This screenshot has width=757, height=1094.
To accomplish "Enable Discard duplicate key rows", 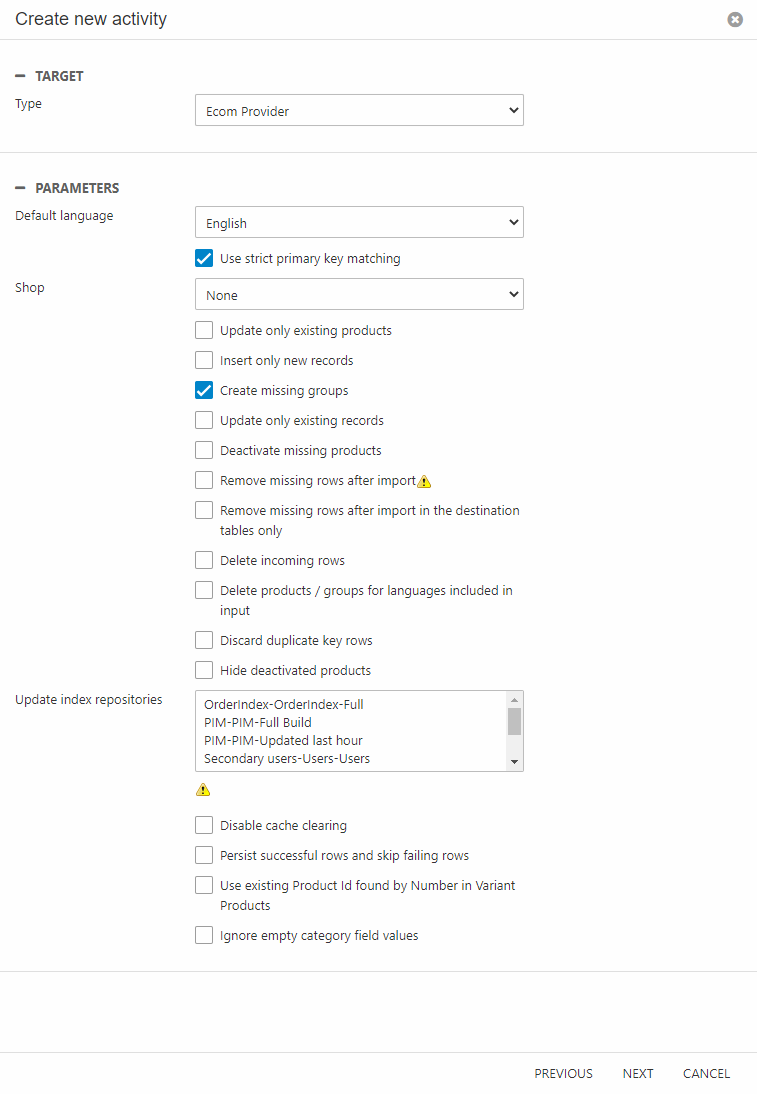I will click(x=204, y=641).
